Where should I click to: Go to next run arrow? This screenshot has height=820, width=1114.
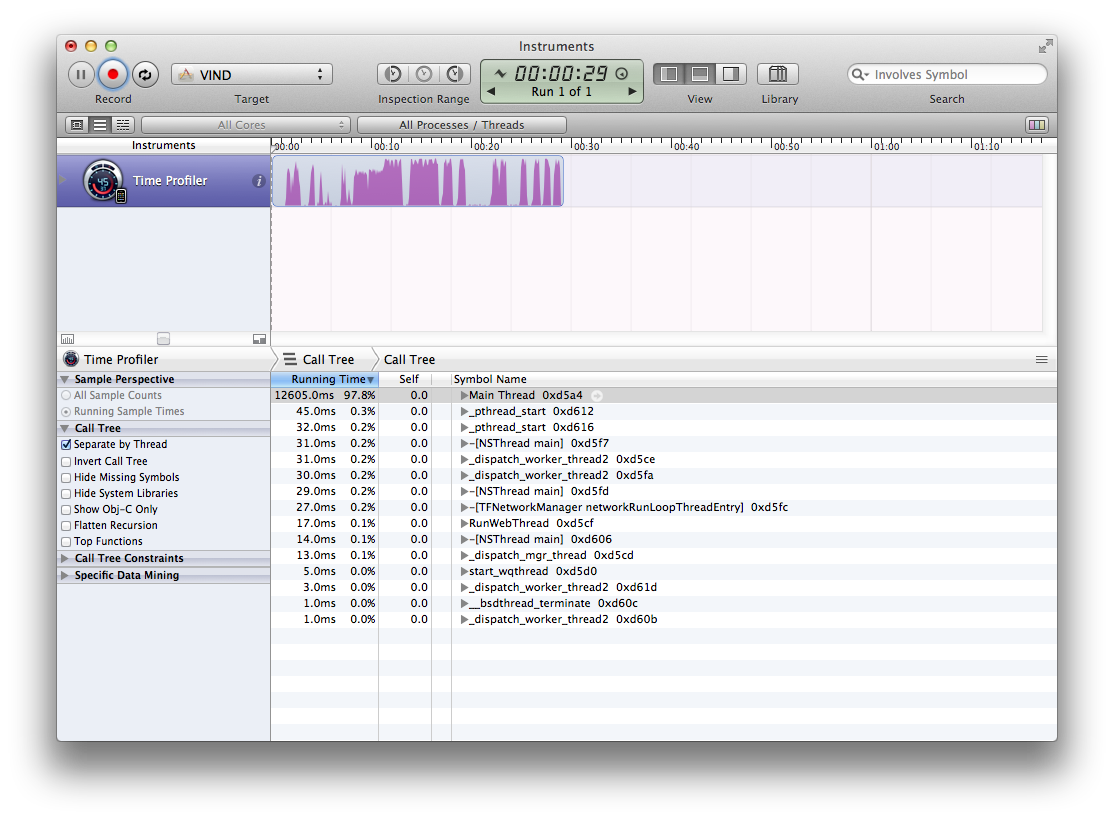point(632,91)
